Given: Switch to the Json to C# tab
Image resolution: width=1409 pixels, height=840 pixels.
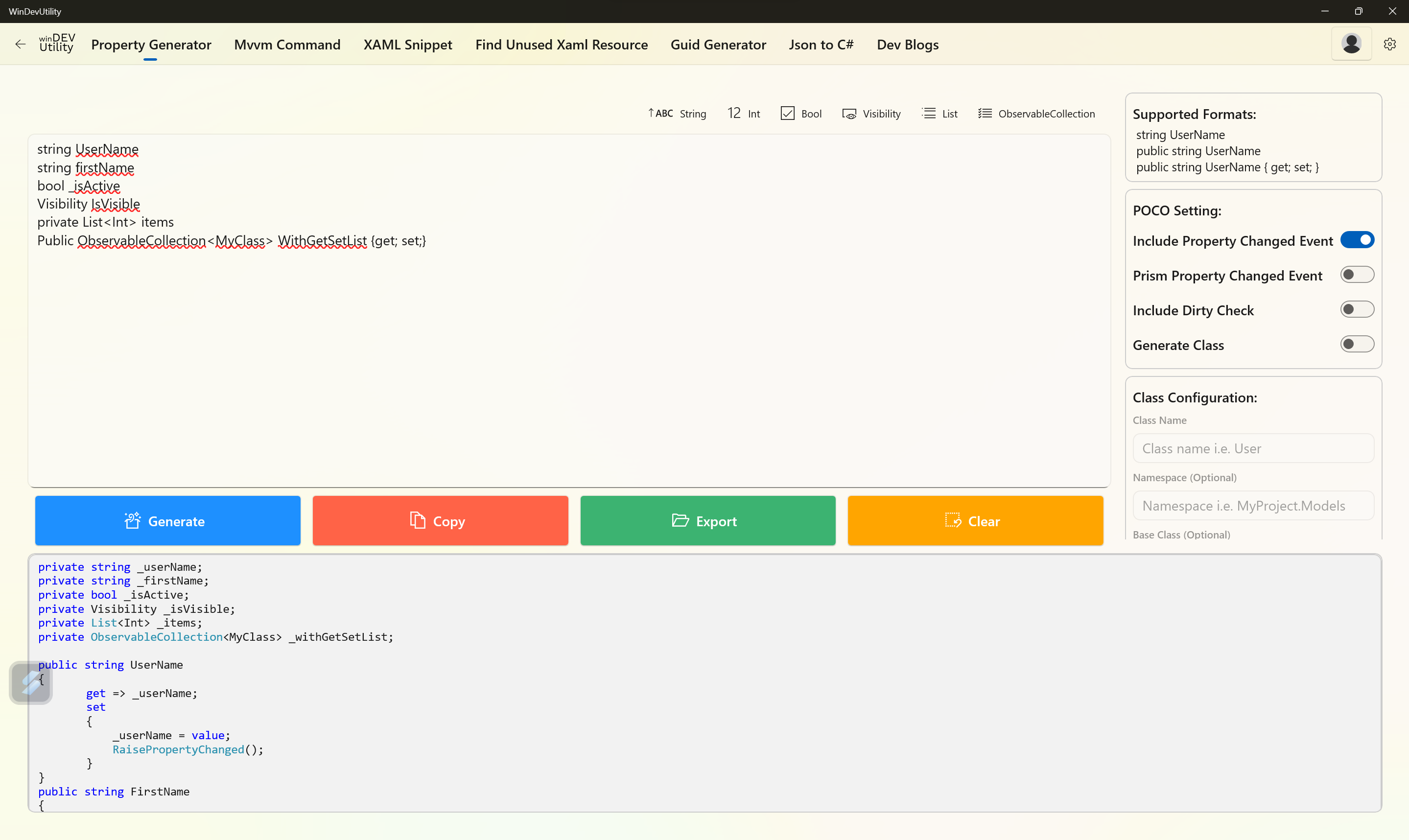Looking at the screenshot, I should pyautogui.click(x=821, y=45).
